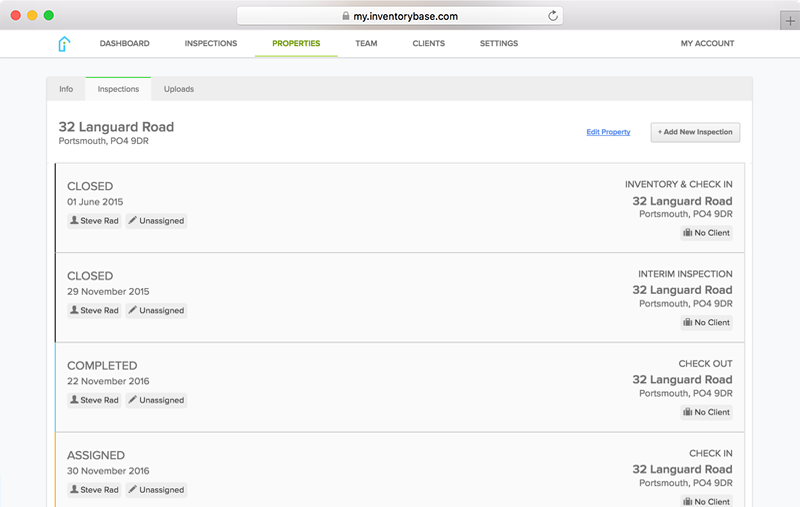Switch to the Uploads tab
800x507 pixels.
179,89
